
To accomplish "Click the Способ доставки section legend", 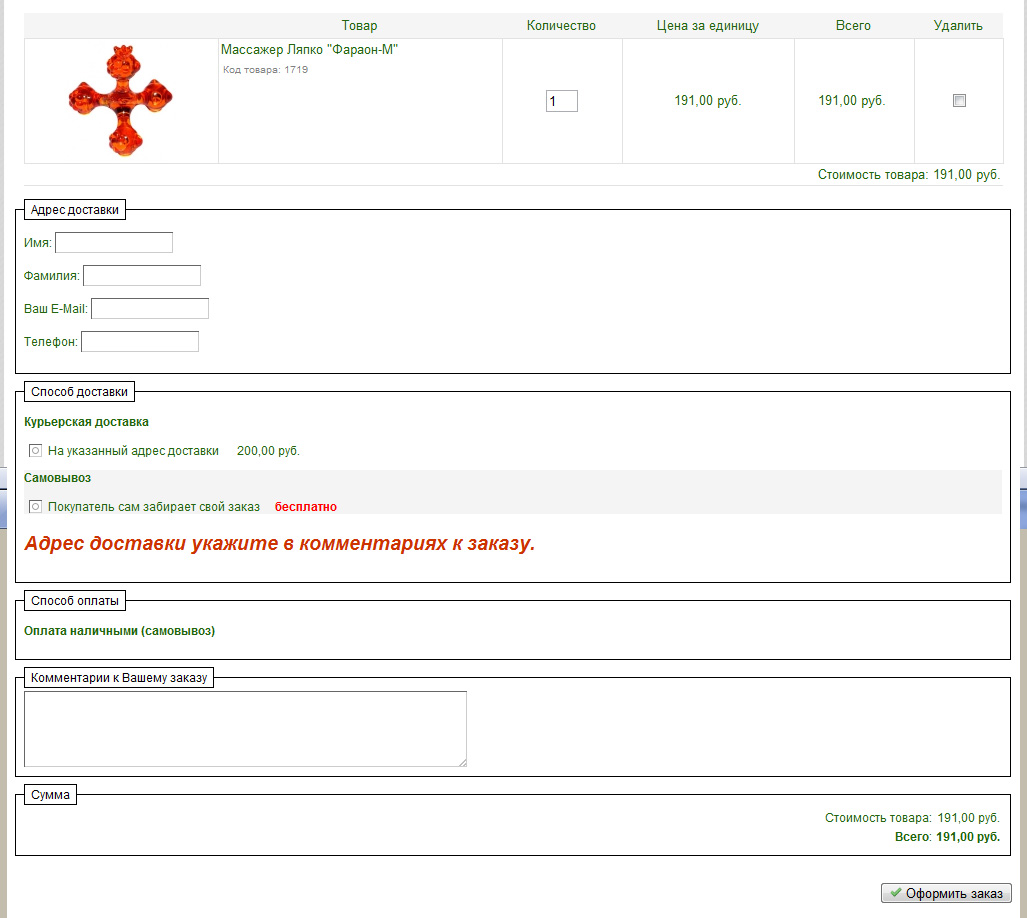I will click(79, 392).
